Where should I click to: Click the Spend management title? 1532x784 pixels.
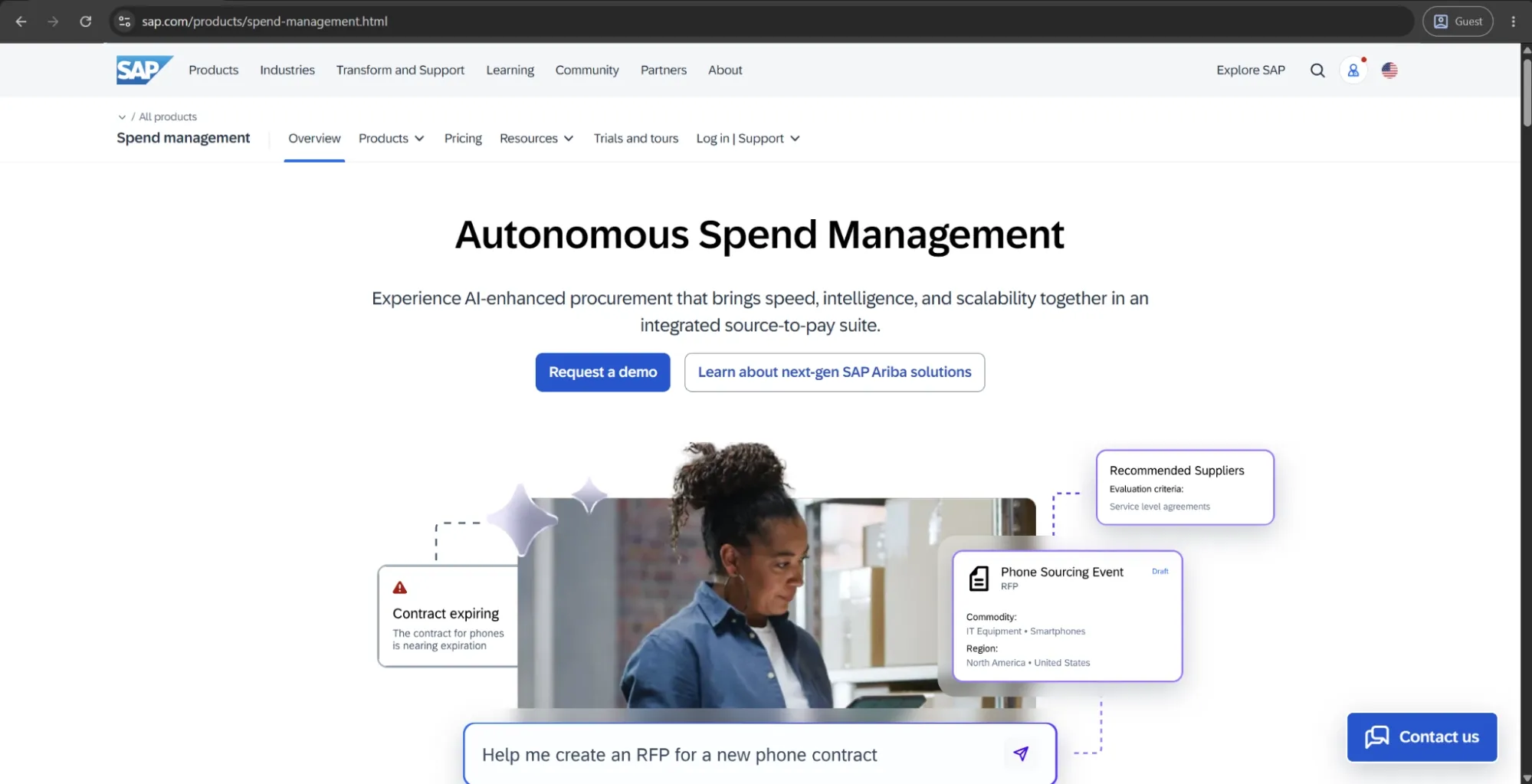click(183, 138)
